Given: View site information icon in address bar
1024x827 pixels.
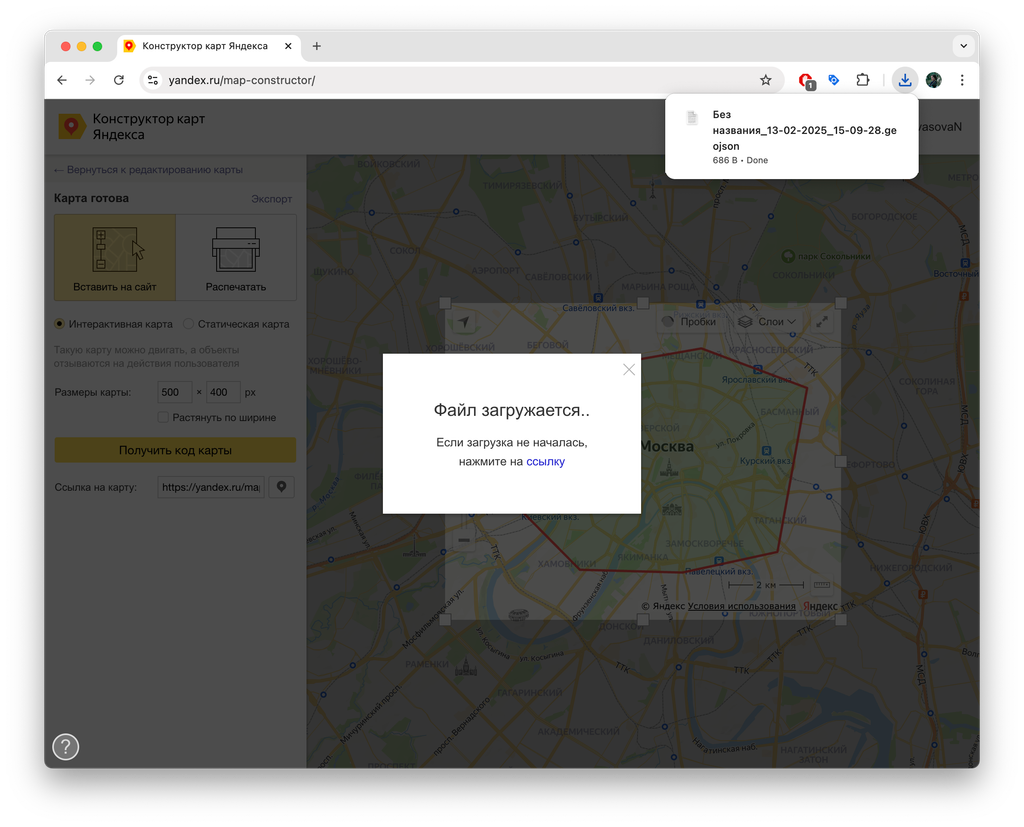Looking at the screenshot, I should point(153,80).
